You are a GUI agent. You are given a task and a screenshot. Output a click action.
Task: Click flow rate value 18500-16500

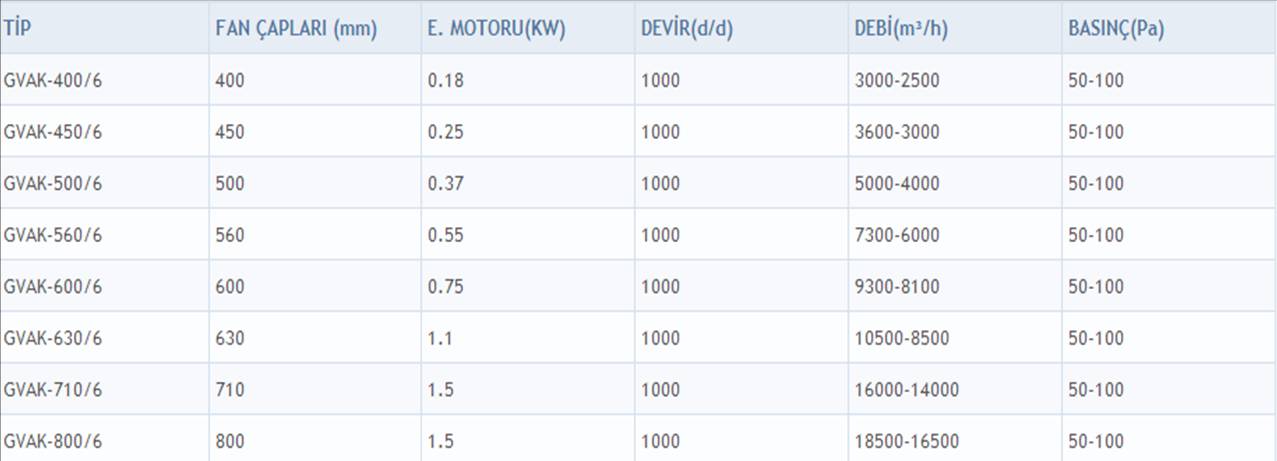pyautogui.click(x=907, y=441)
